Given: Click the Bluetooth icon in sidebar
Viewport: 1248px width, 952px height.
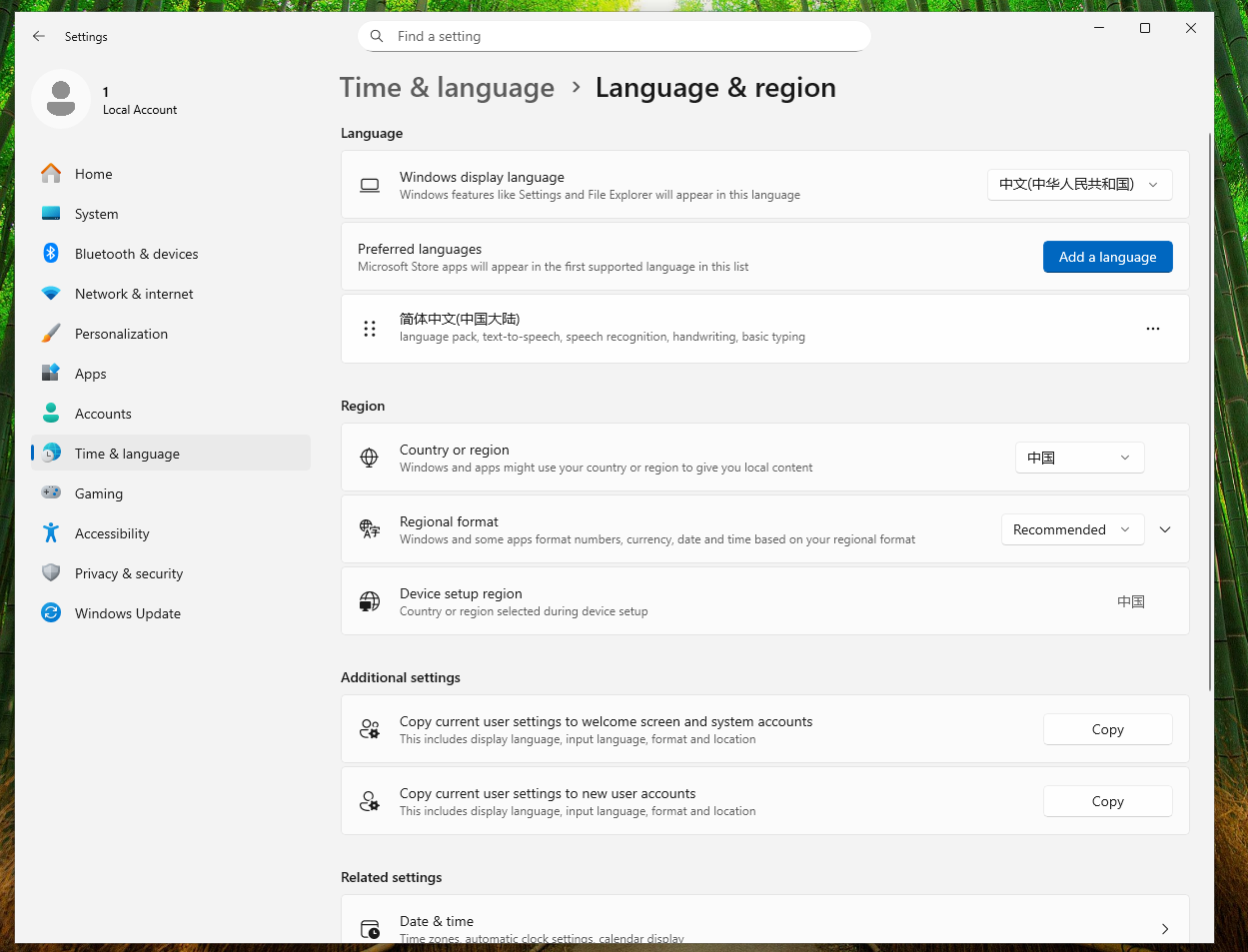Looking at the screenshot, I should (x=51, y=254).
